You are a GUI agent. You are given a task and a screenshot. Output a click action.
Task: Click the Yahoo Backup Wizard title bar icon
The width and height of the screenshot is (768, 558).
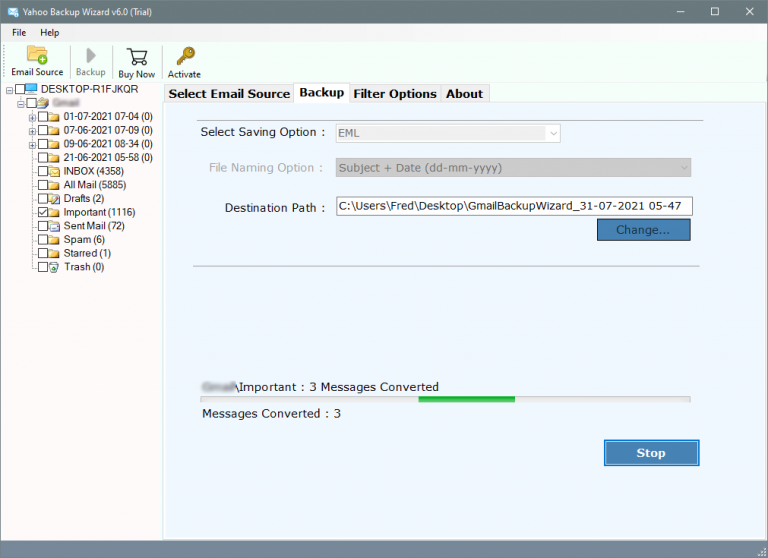pyautogui.click(x=13, y=12)
